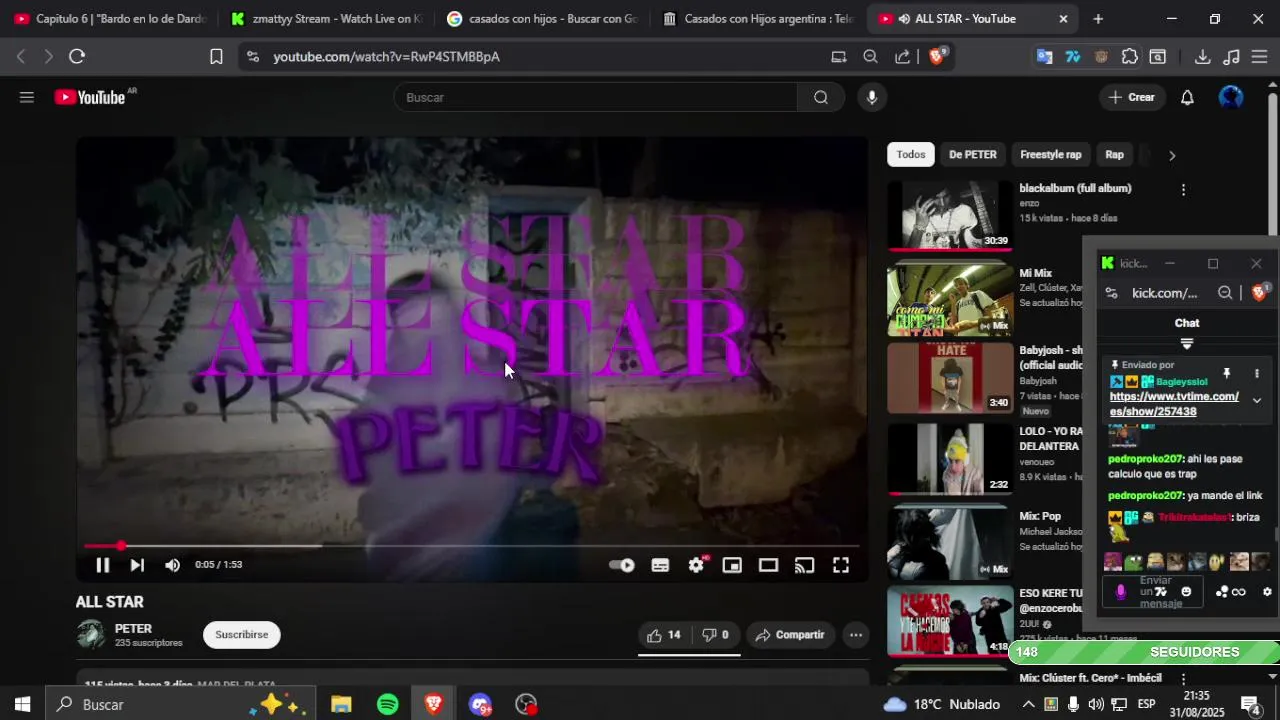Launch Spotify from the taskbar

(388, 705)
